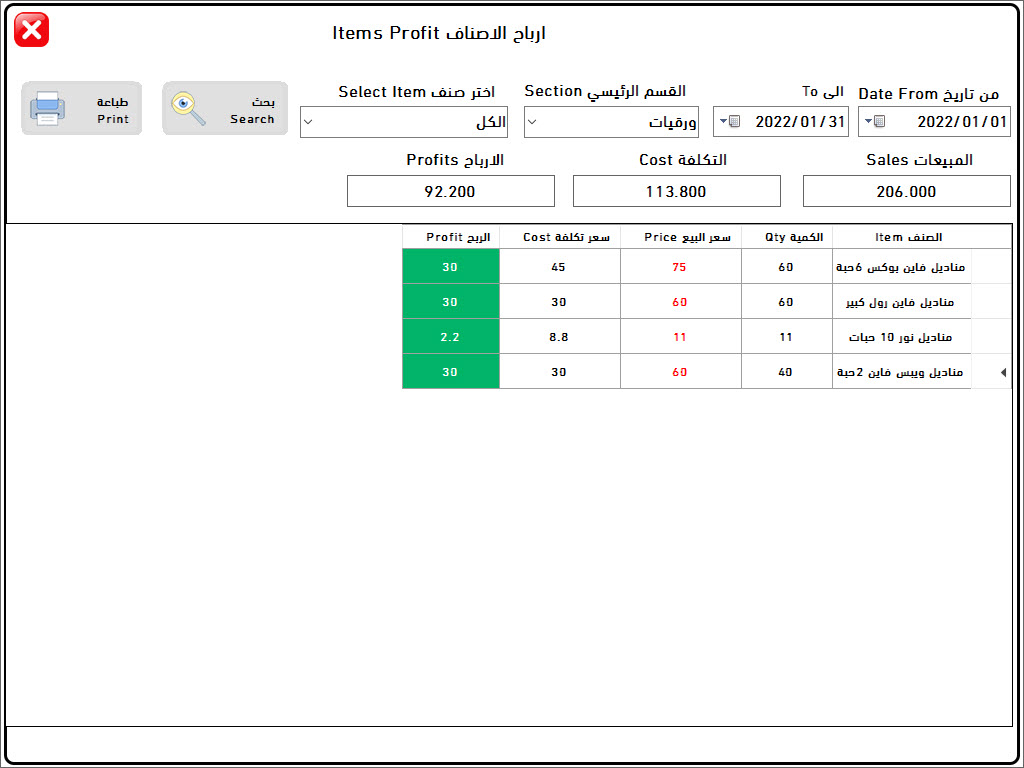The height and width of the screenshot is (768, 1024).
Task: Click the Profits total field 92.200
Action: 451,191
